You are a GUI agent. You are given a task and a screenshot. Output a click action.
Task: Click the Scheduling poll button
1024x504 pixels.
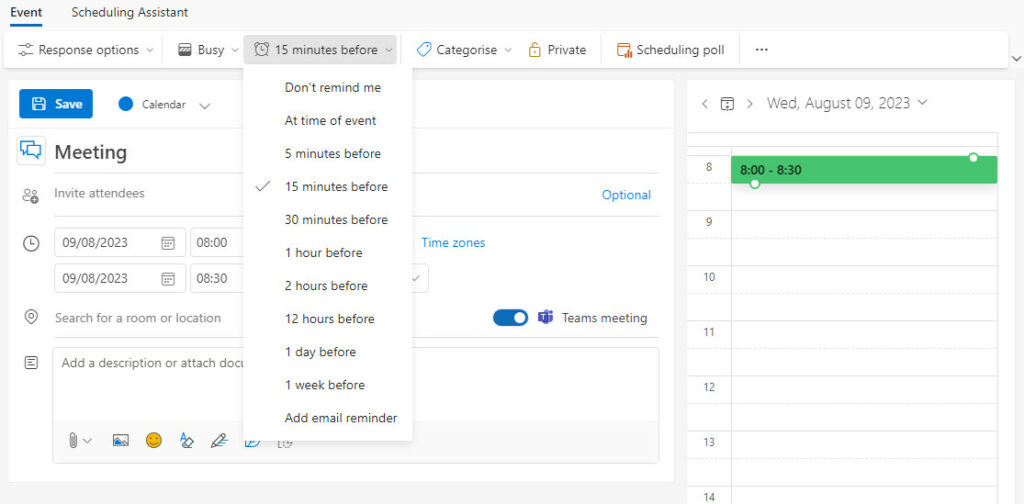(x=671, y=50)
